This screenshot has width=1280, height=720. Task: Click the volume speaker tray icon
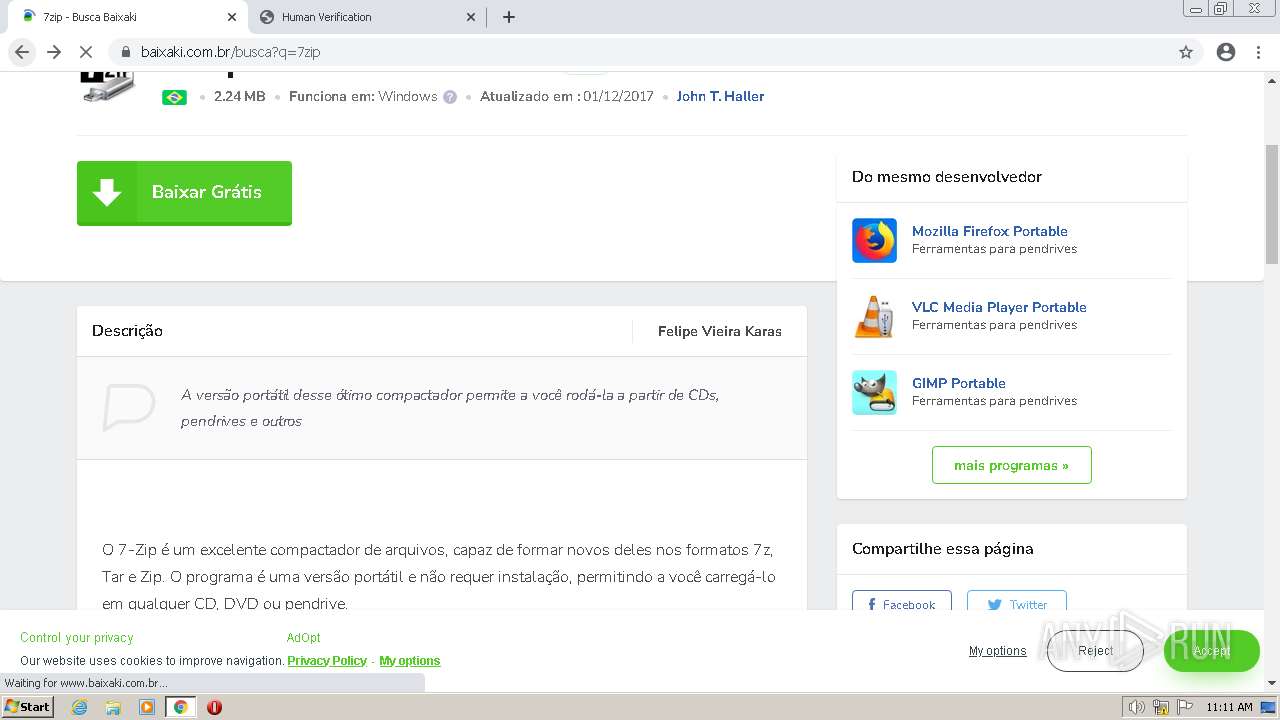pyautogui.click(x=1137, y=707)
